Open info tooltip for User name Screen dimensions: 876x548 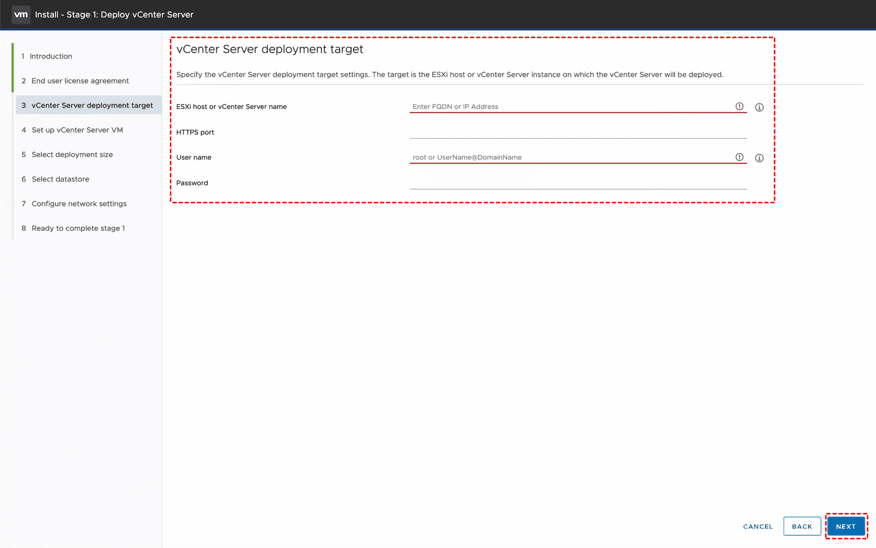point(759,158)
